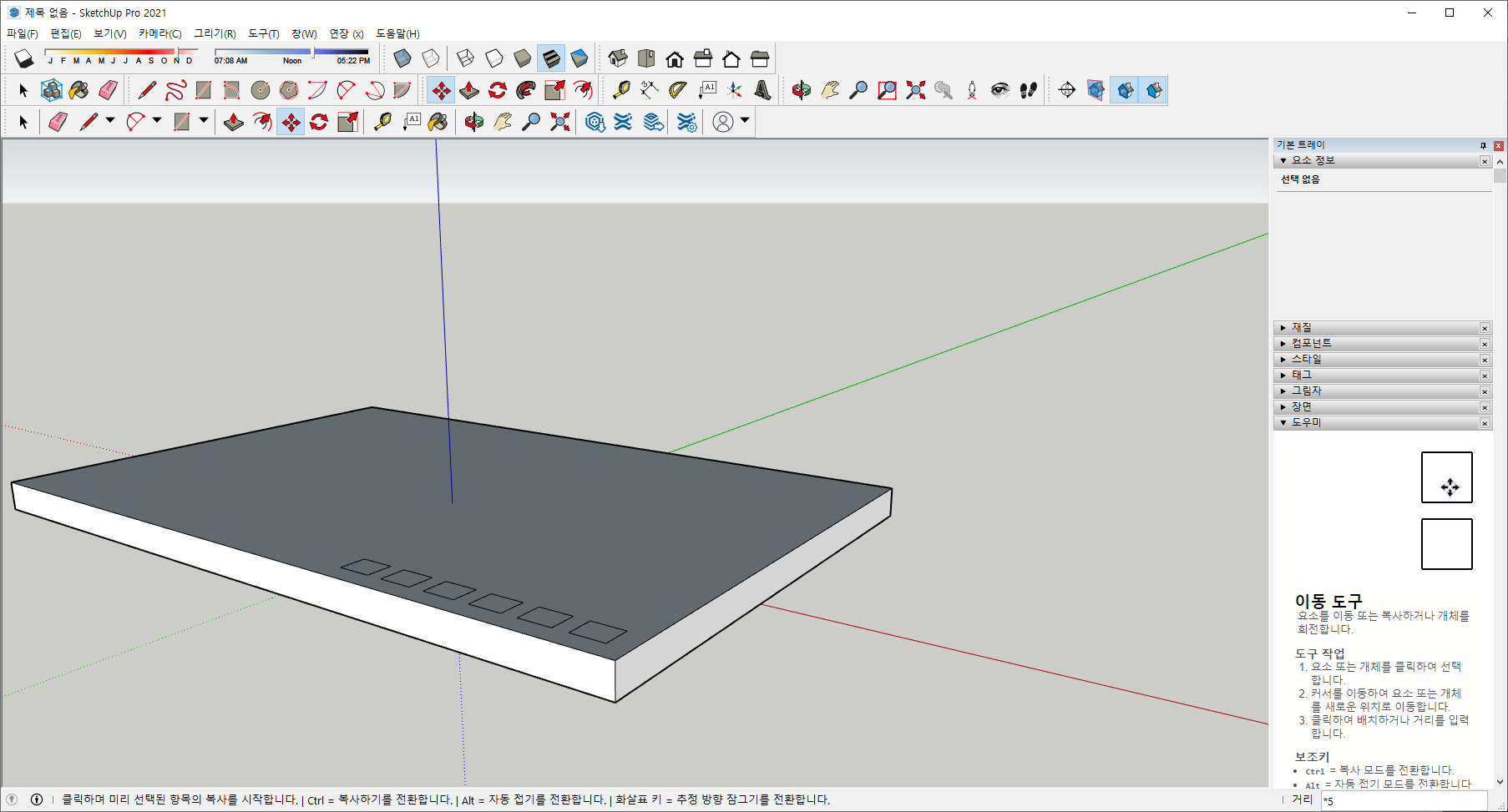Click Send to LayOut icon

(x=654, y=122)
